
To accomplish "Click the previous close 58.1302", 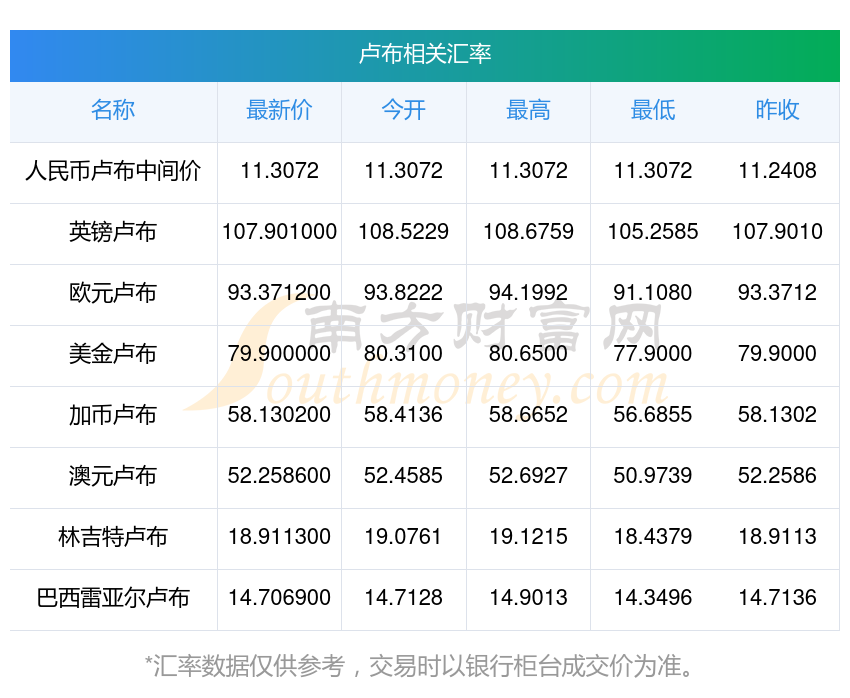I will pos(777,415).
